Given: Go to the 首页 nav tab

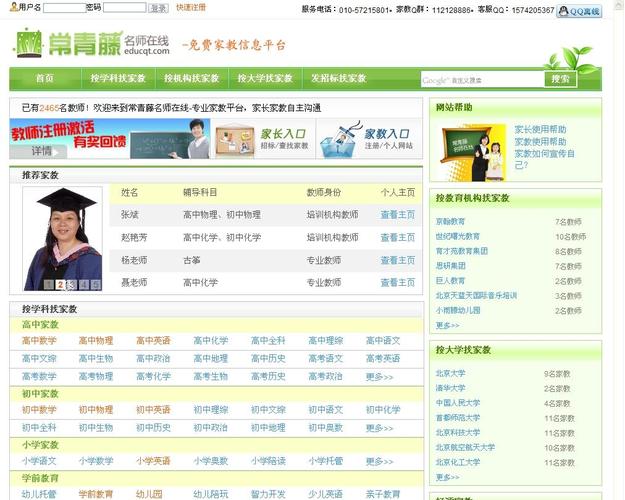Looking at the screenshot, I should (x=45, y=78).
